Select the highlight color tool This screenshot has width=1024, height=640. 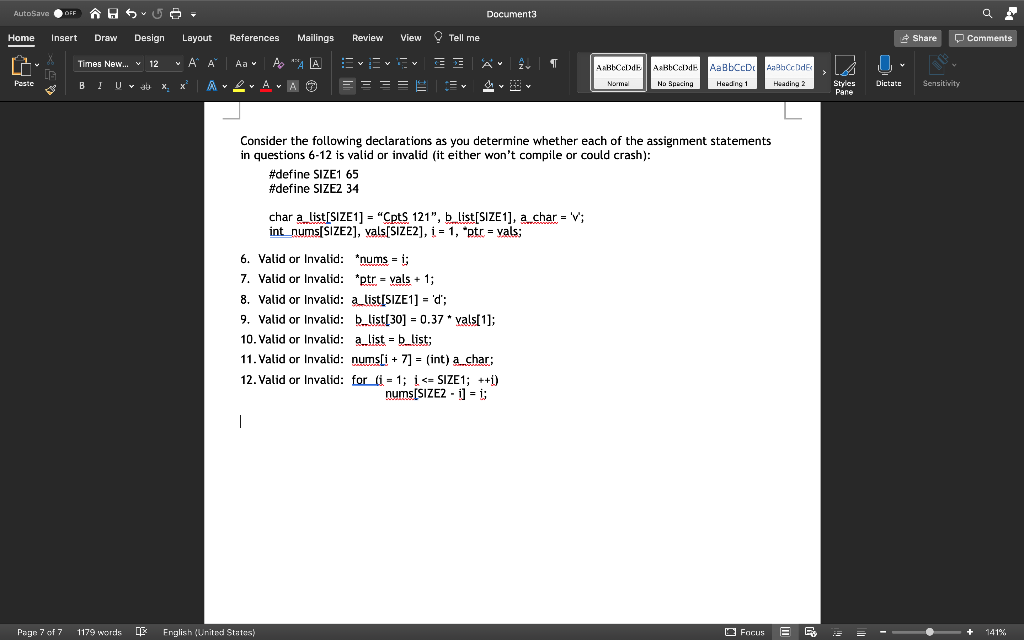click(240, 86)
